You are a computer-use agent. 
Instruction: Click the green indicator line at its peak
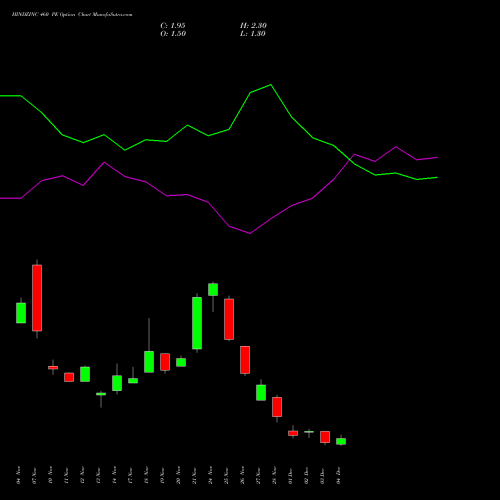tap(271, 85)
